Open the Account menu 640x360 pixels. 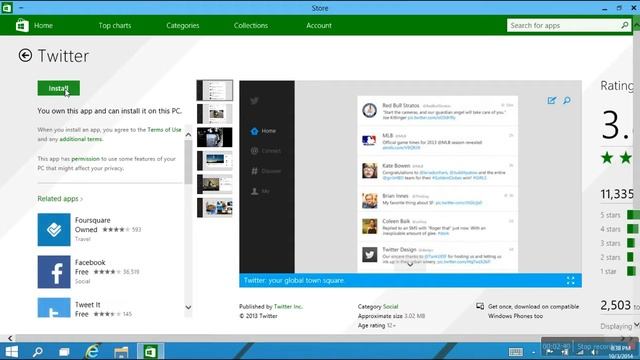[319, 25]
